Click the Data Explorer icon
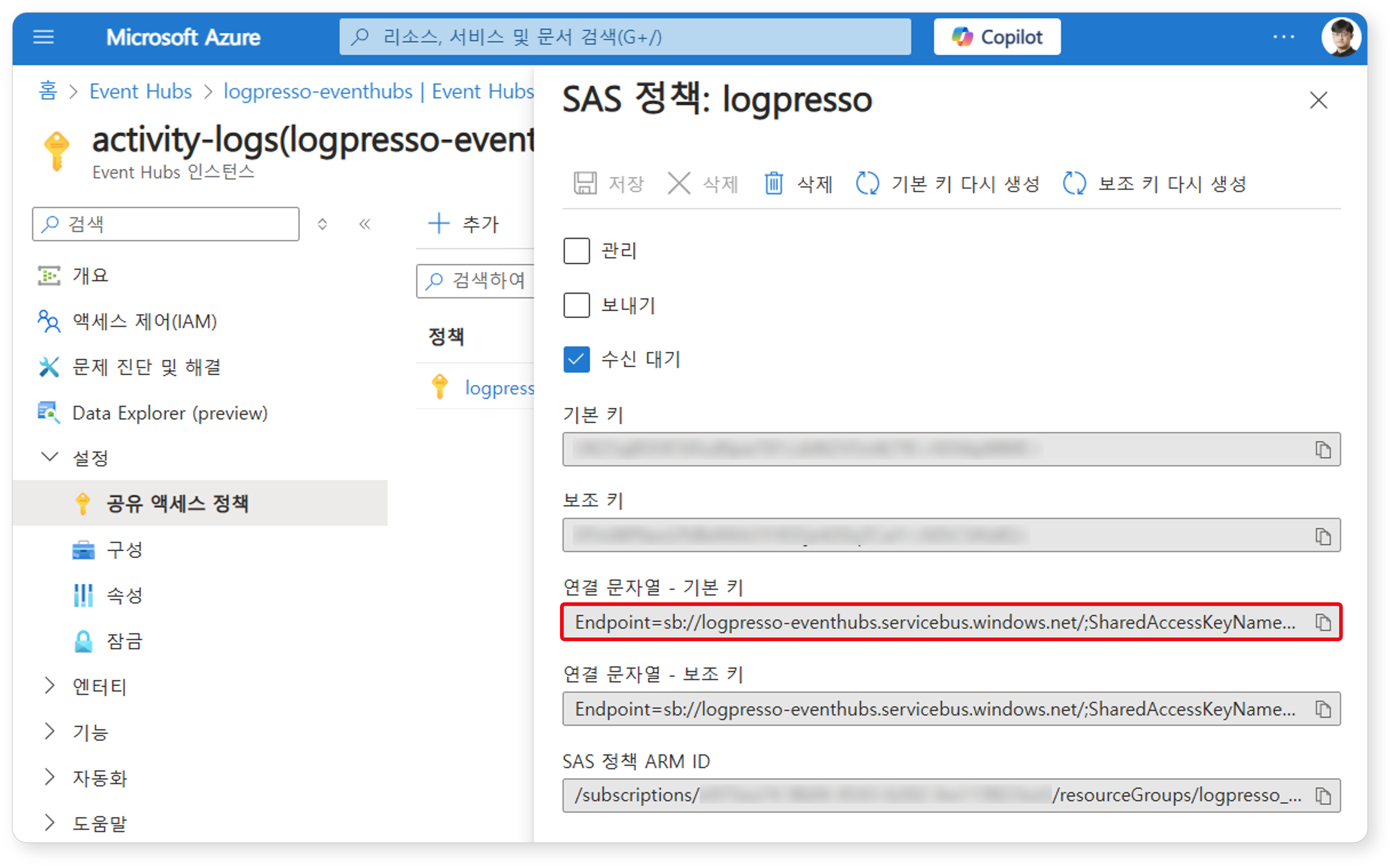The width and height of the screenshot is (1393, 868). [x=49, y=413]
